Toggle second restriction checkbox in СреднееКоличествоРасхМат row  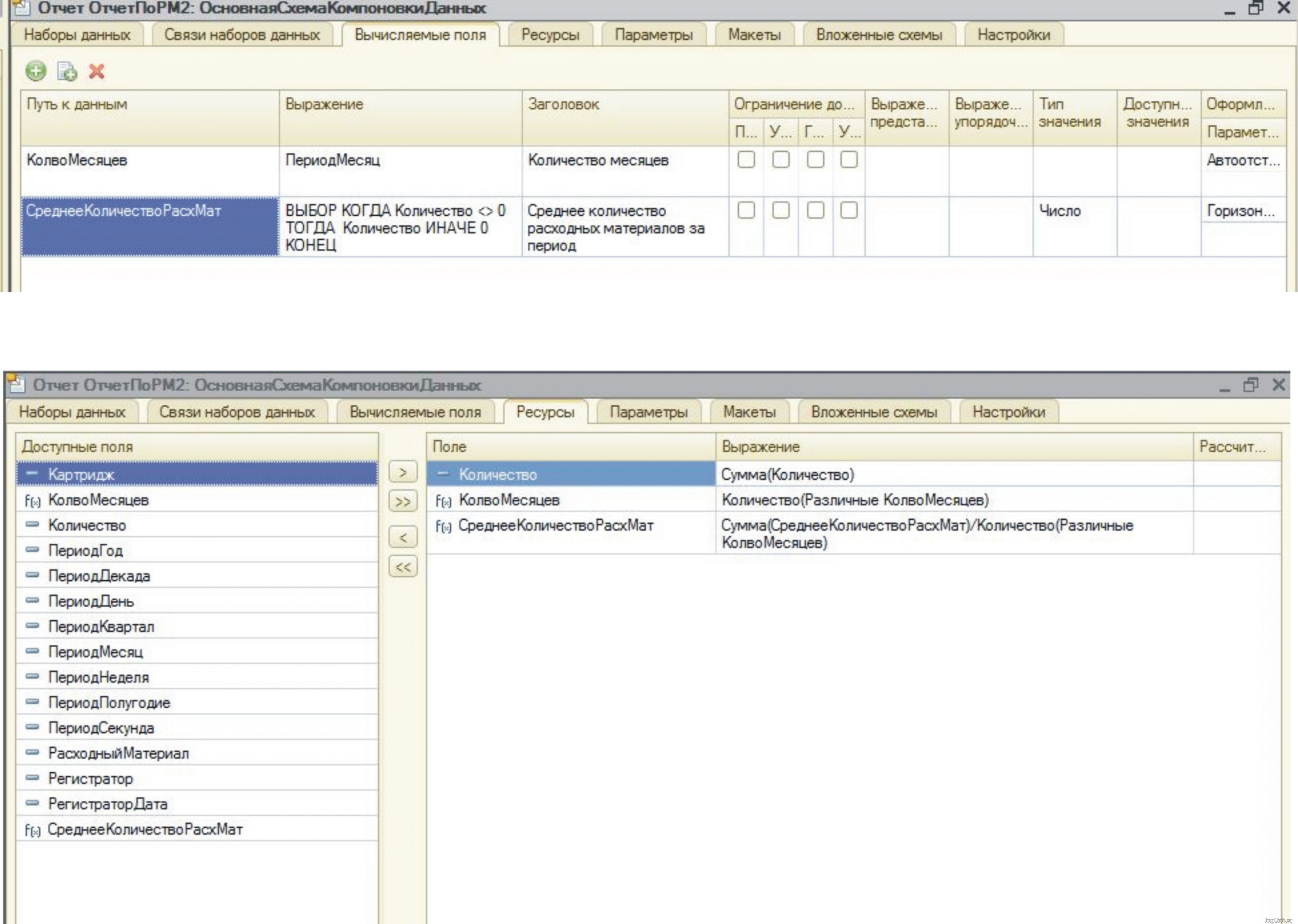[x=781, y=210]
